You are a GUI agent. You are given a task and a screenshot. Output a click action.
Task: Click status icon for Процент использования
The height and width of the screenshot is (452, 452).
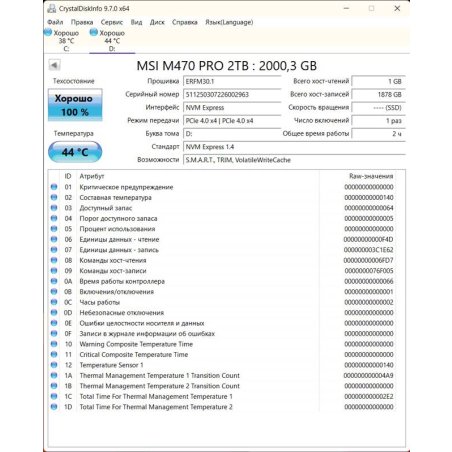[54, 229]
